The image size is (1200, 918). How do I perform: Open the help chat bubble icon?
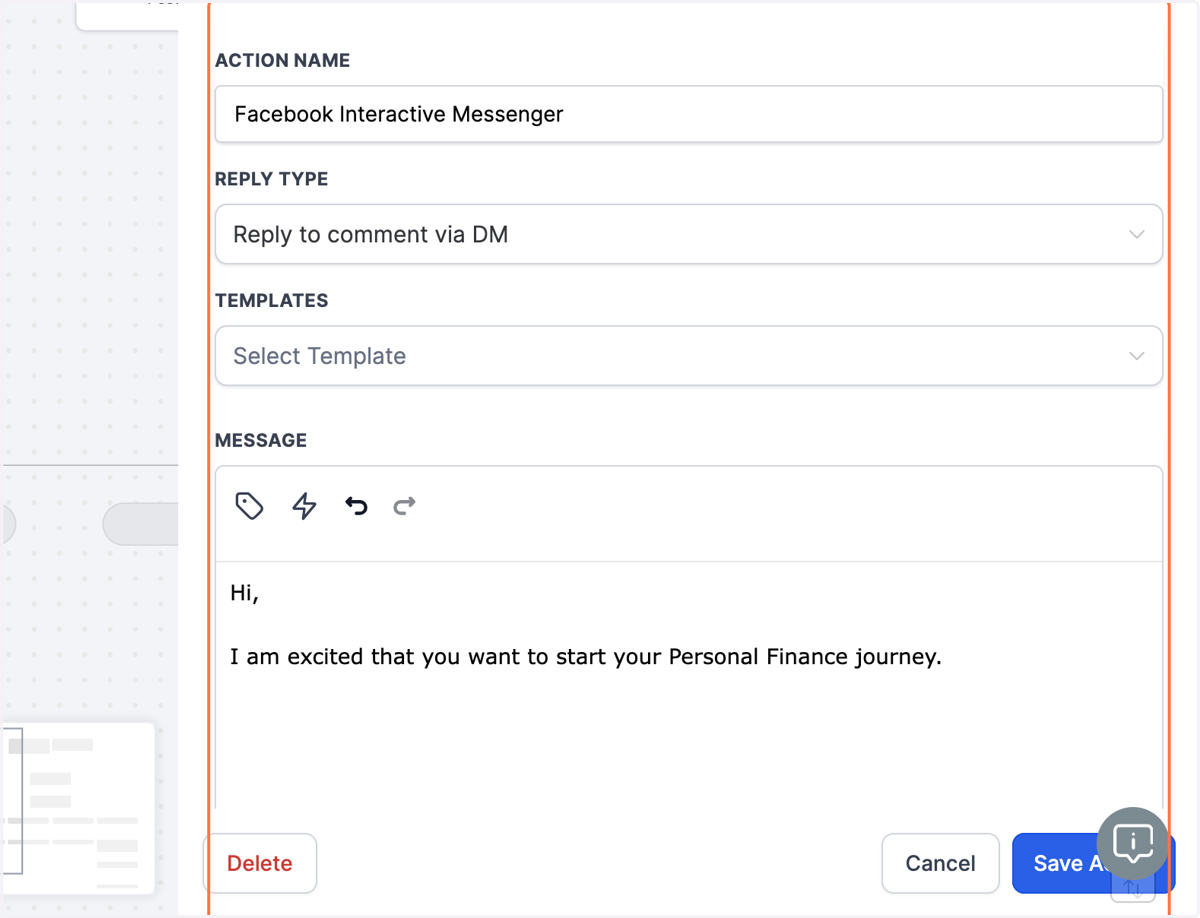click(1132, 843)
